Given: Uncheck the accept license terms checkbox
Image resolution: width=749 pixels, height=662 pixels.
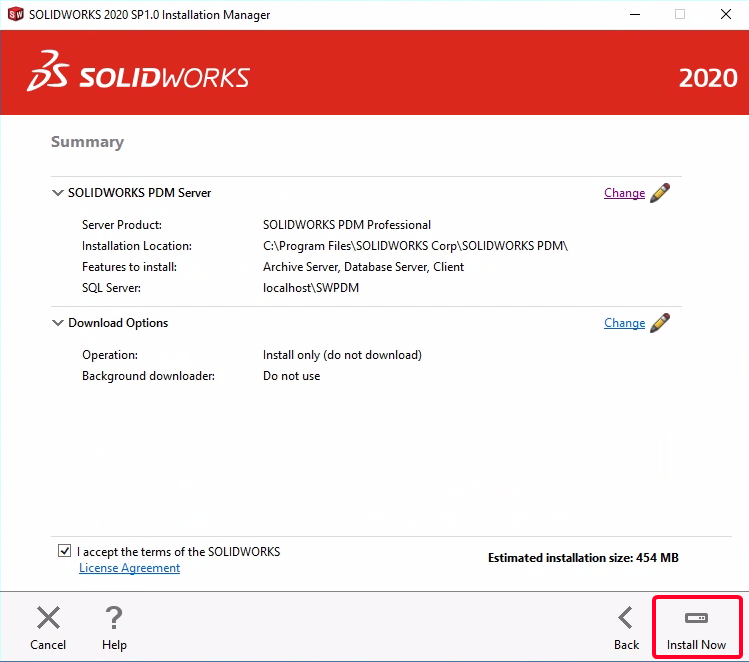Looking at the screenshot, I should pyautogui.click(x=64, y=551).
